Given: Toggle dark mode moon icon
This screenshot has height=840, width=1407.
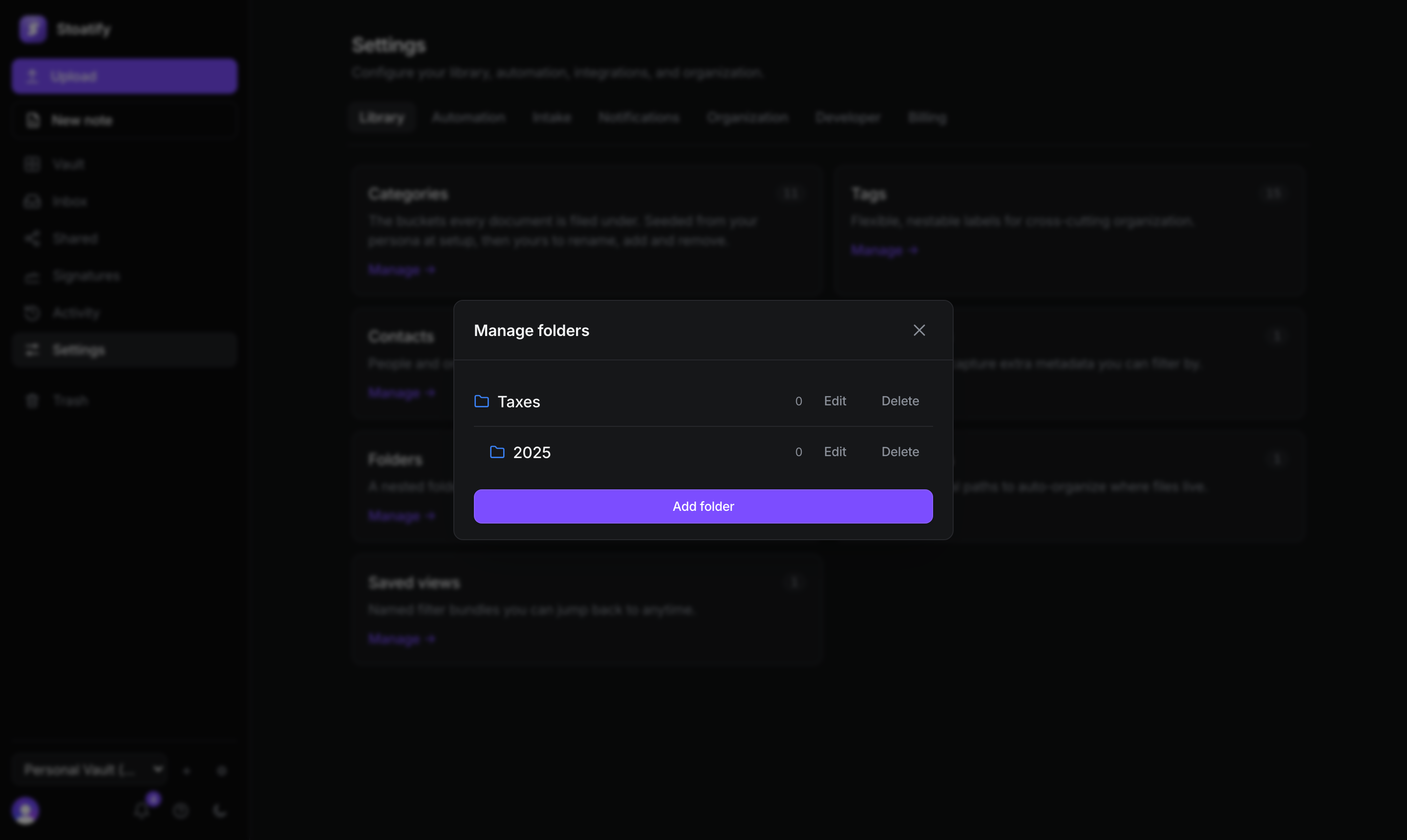Looking at the screenshot, I should click(x=220, y=811).
